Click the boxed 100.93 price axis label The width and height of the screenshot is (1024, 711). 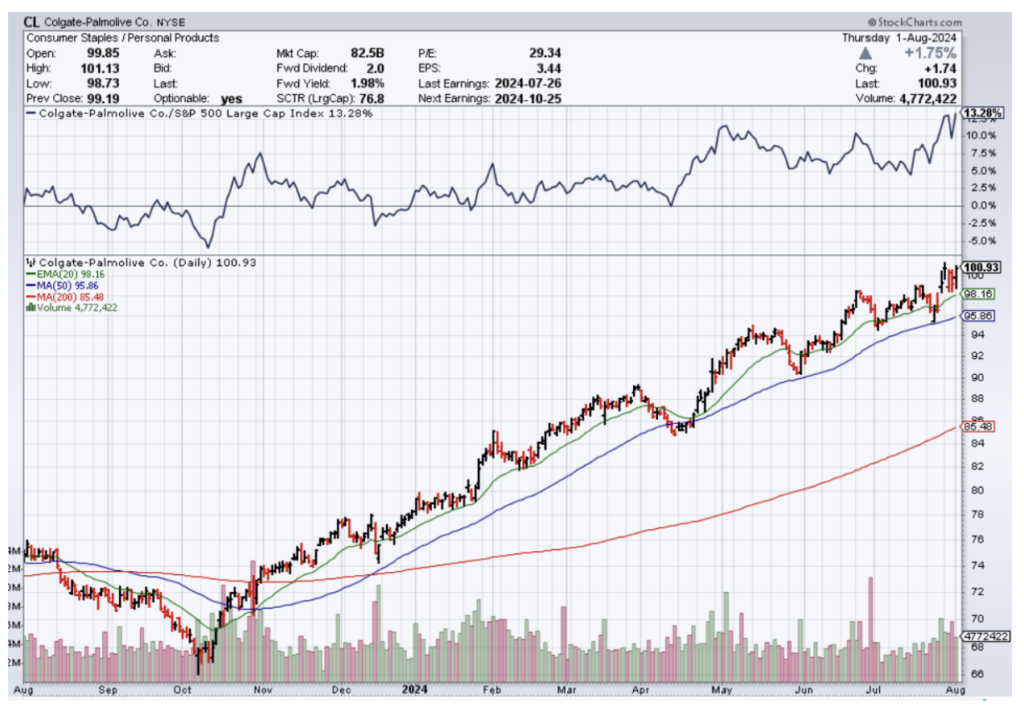[981, 267]
